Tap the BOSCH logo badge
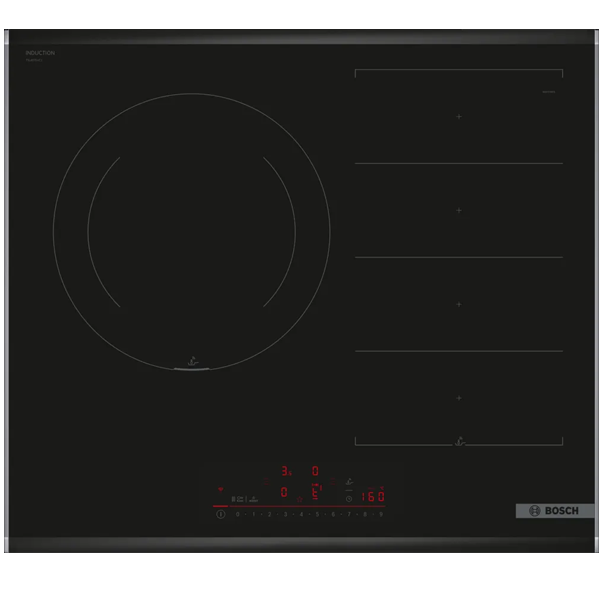The height and width of the screenshot is (600, 600). [x=554, y=510]
